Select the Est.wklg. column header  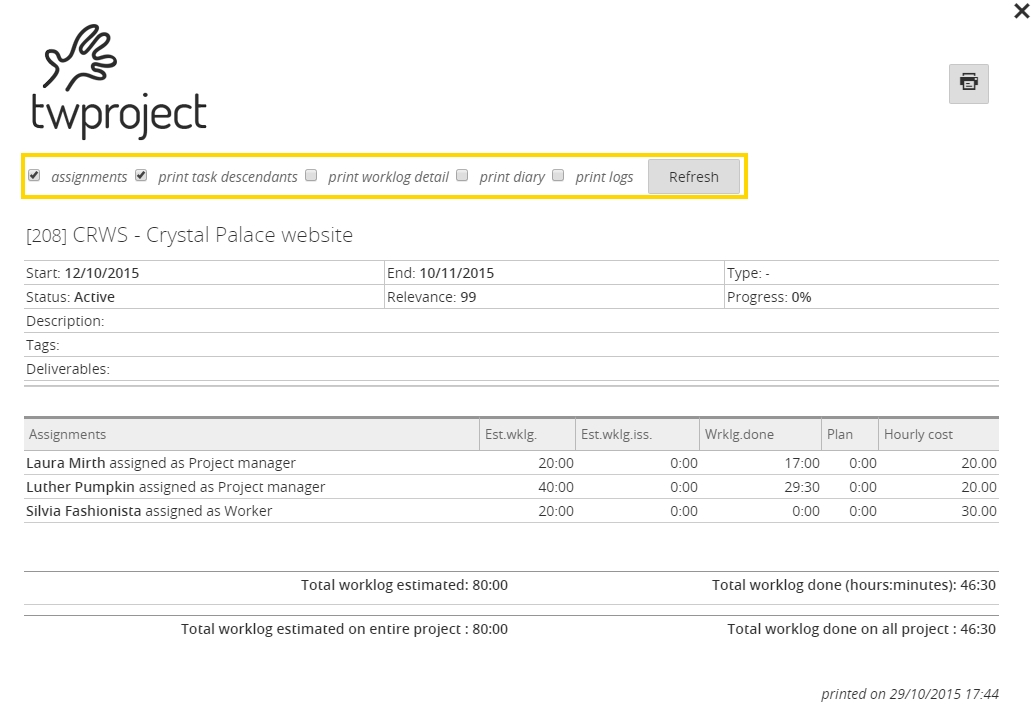pyautogui.click(x=511, y=434)
